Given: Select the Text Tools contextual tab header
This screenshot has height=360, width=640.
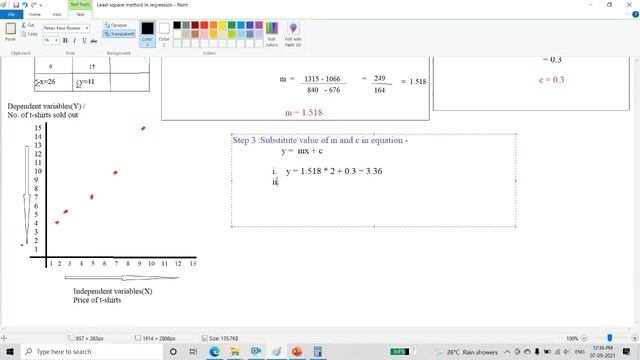Looking at the screenshot, I should (x=80, y=4).
